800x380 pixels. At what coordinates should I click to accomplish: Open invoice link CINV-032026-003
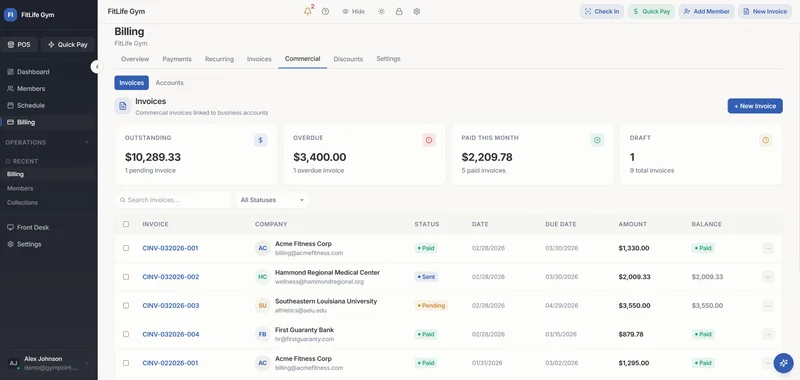tap(171, 306)
